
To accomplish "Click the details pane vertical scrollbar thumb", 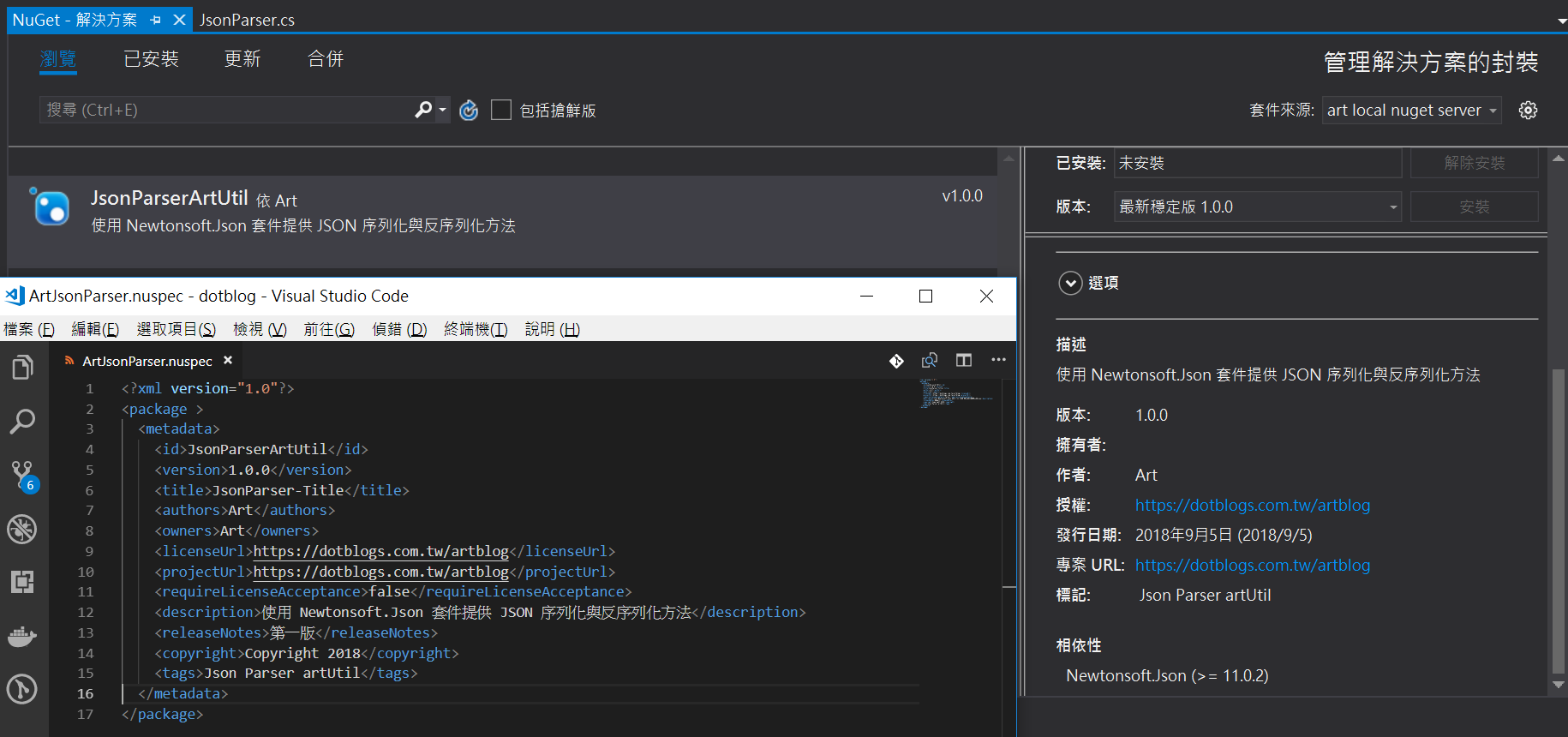I will (x=1559, y=522).
